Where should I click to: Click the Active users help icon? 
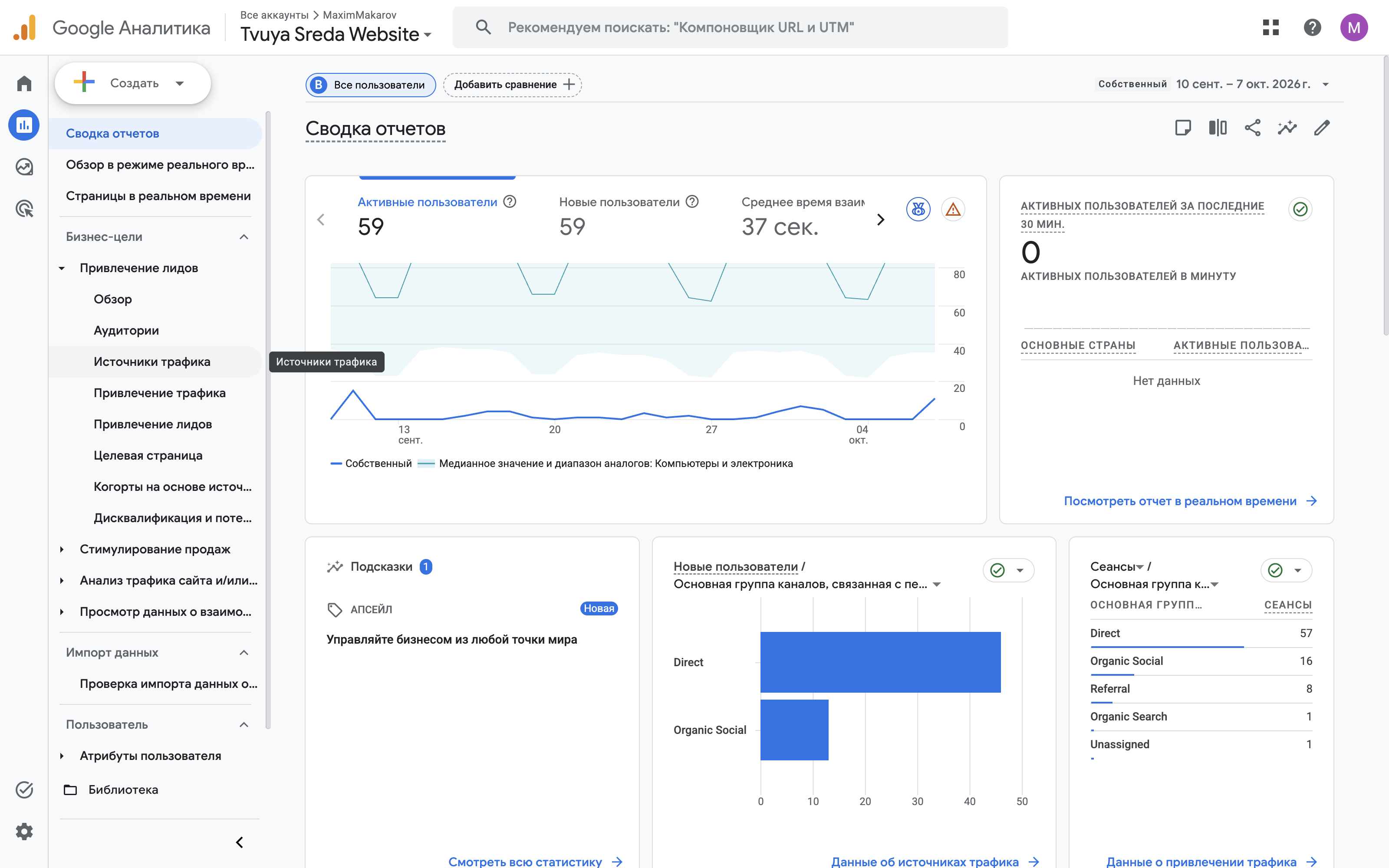point(510,201)
